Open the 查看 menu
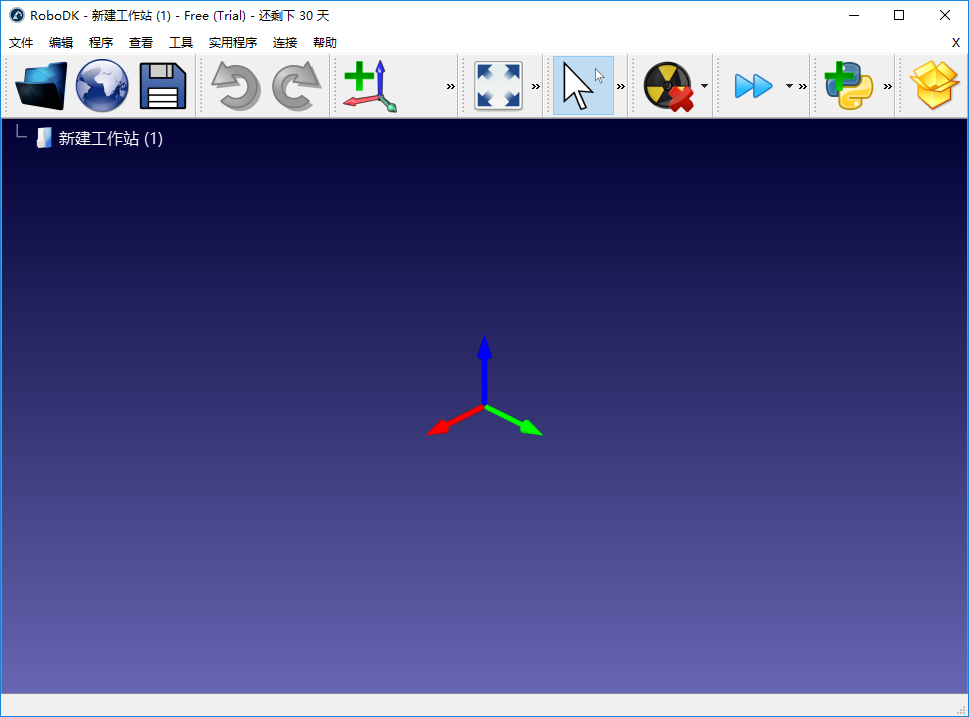The width and height of the screenshot is (969, 717). 141,43
